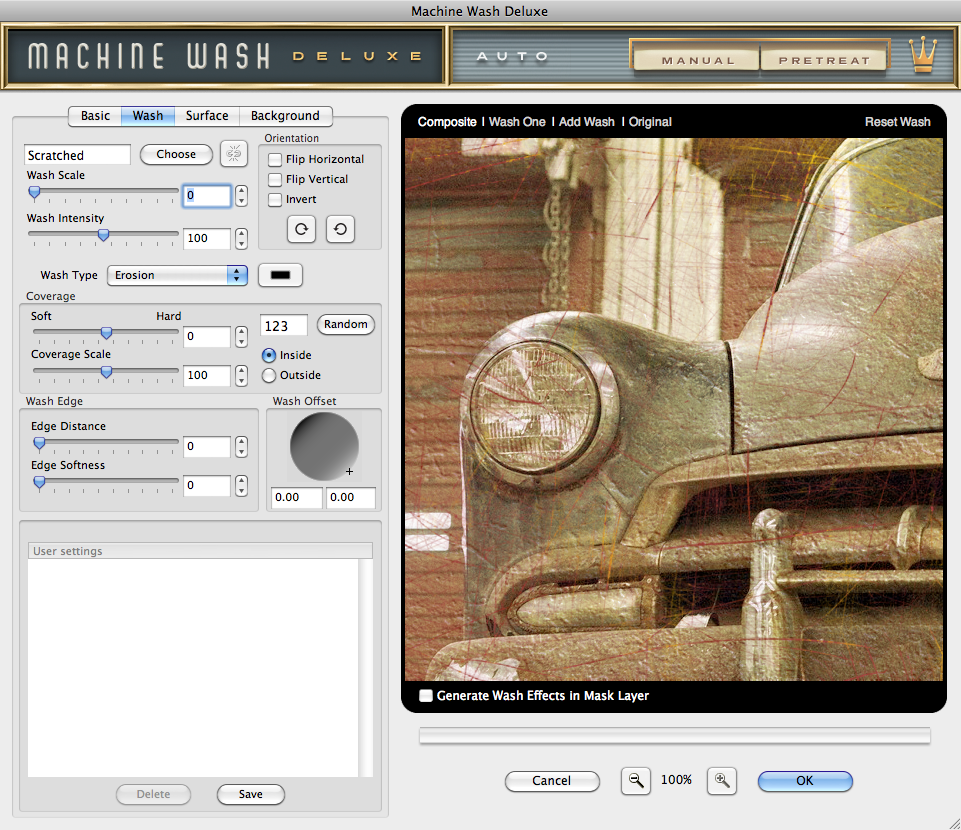
Task: Open the Surface tab
Action: click(207, 116)
